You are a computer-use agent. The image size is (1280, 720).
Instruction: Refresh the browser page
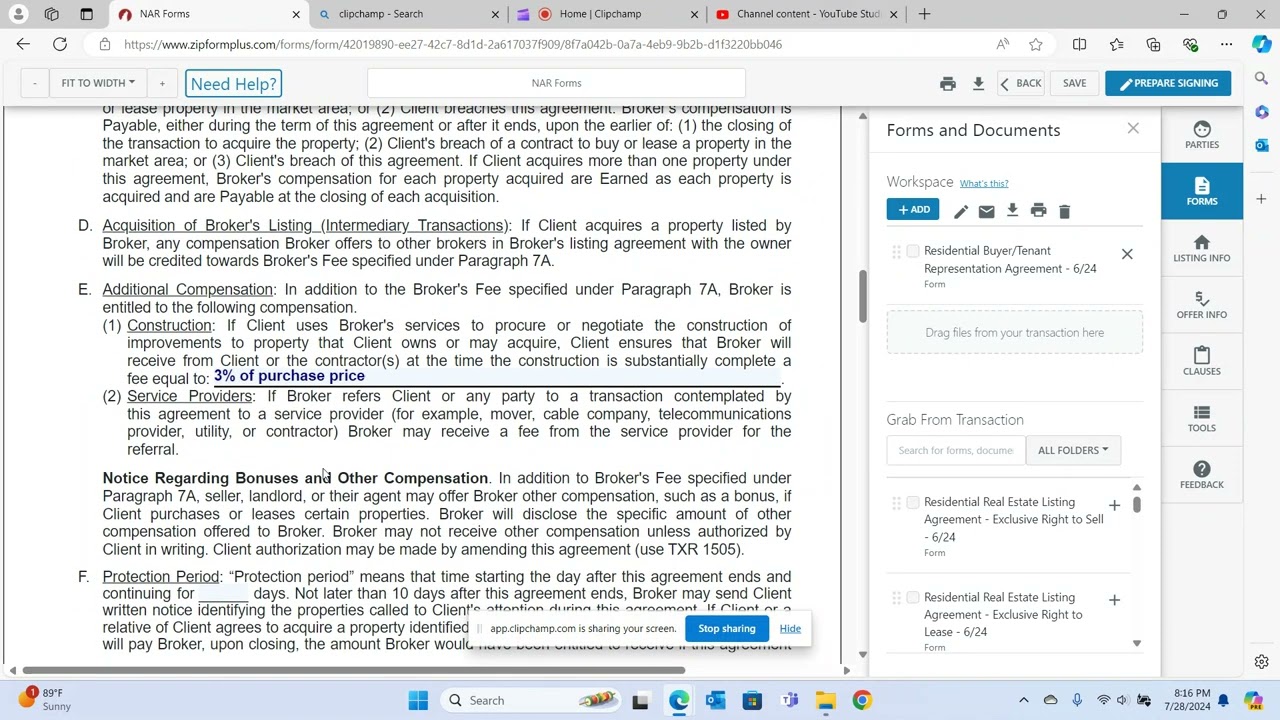(60, 44)
